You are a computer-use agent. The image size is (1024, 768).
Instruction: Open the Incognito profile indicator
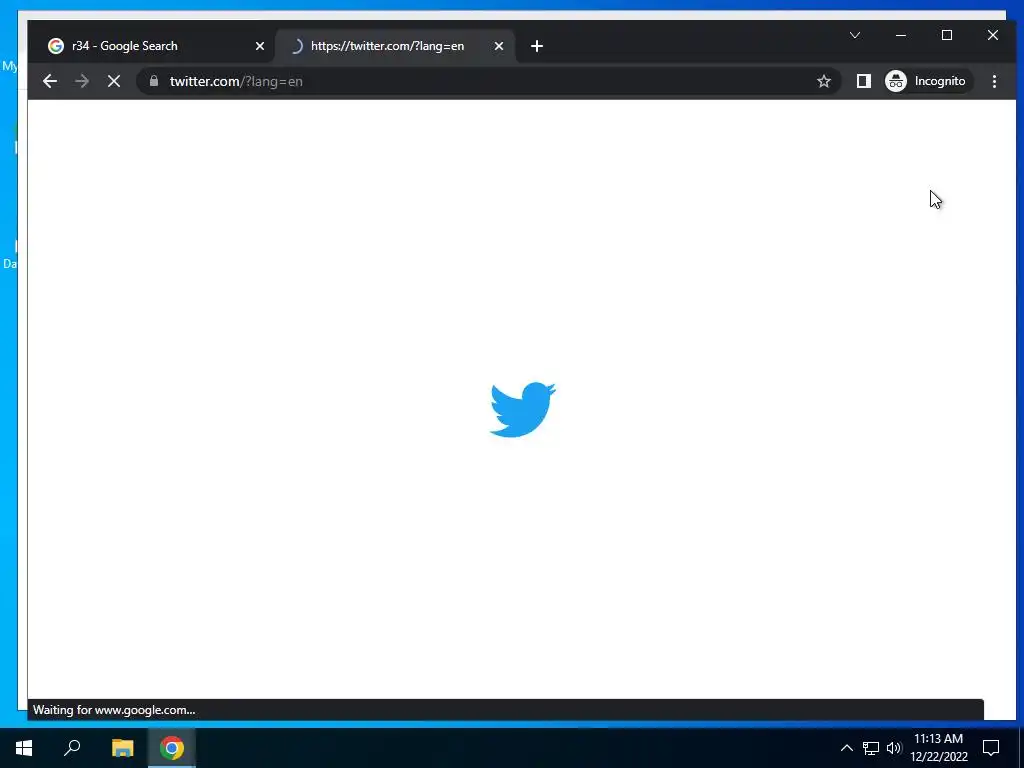[x=927, y=81]
